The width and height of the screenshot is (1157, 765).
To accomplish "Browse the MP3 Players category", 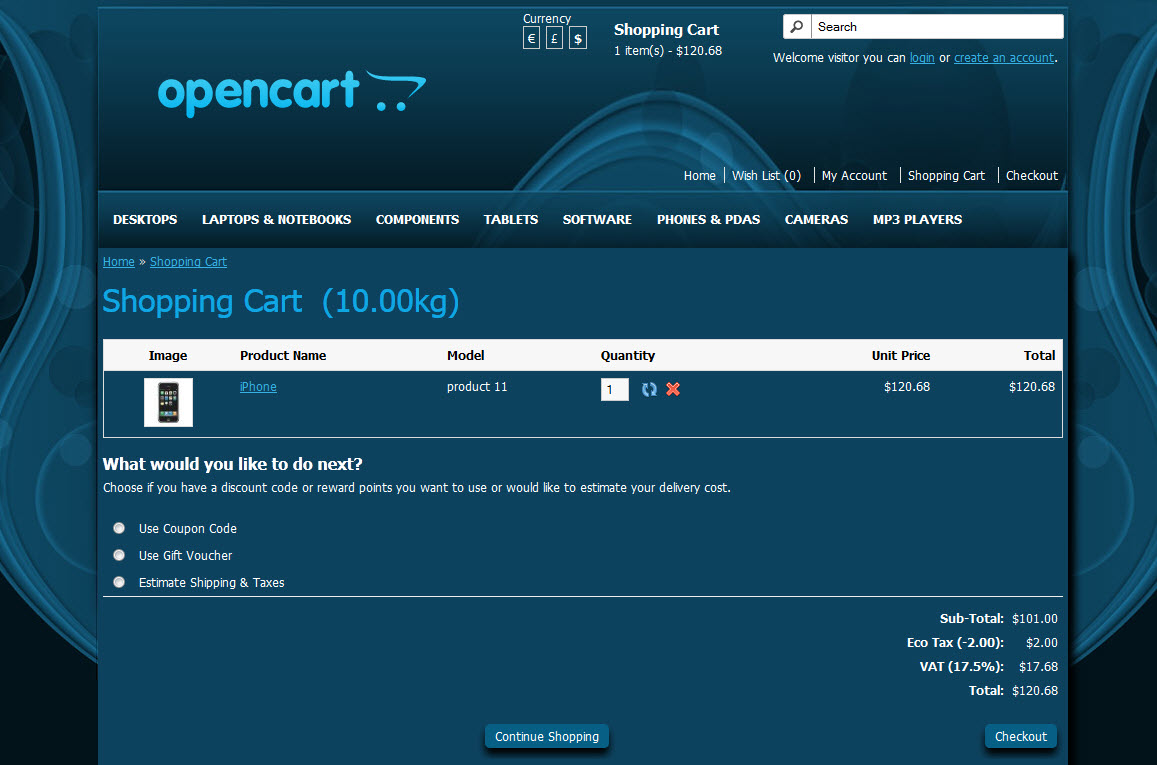I will point(917,220).
